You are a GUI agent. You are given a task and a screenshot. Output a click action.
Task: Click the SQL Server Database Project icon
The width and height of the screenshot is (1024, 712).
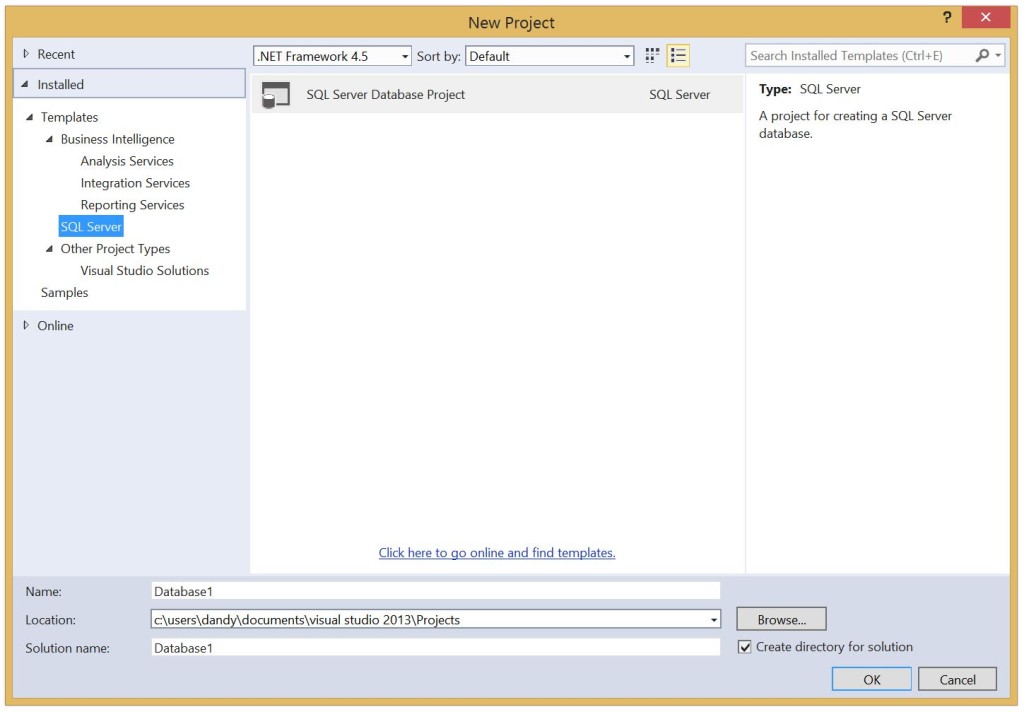(x=276, y=95)
